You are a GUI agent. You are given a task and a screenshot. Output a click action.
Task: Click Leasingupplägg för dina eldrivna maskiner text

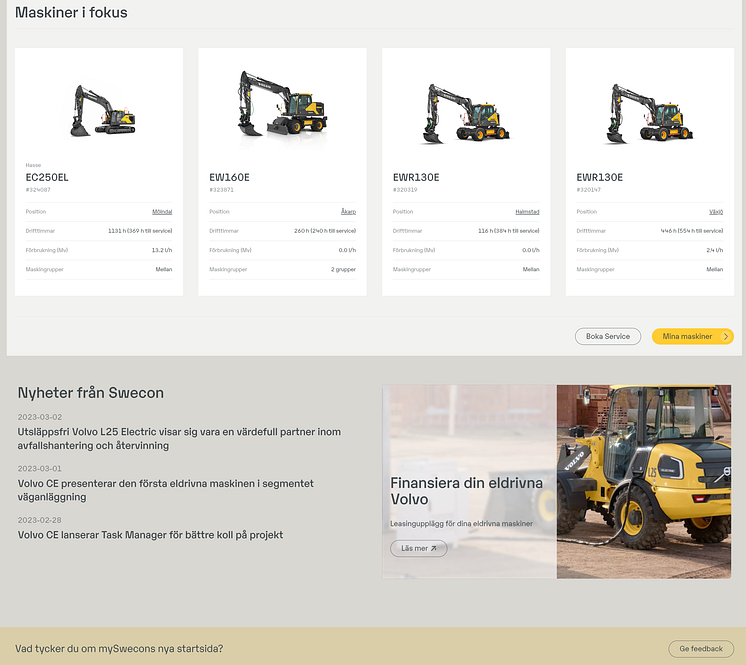click(x=461, y=524)
